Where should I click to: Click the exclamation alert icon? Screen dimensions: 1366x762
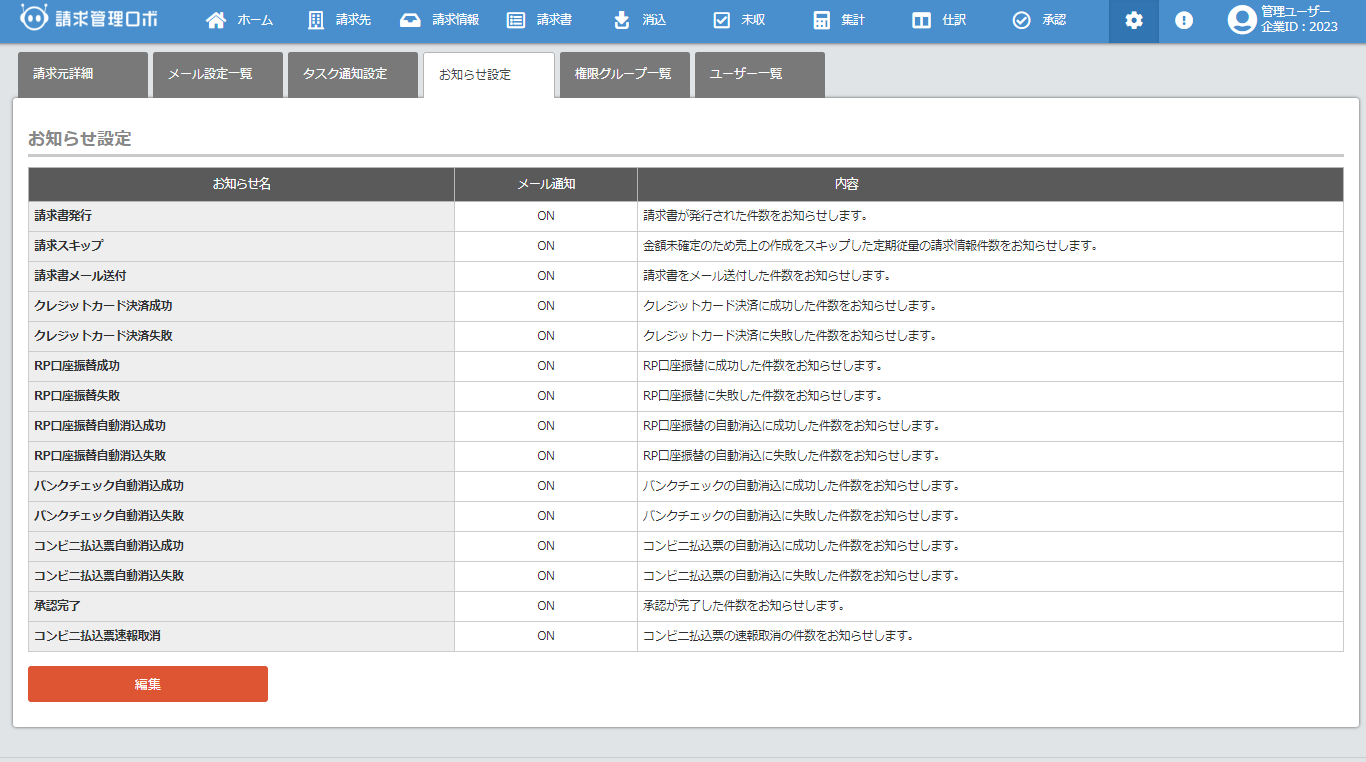(x=1184, y=21)
